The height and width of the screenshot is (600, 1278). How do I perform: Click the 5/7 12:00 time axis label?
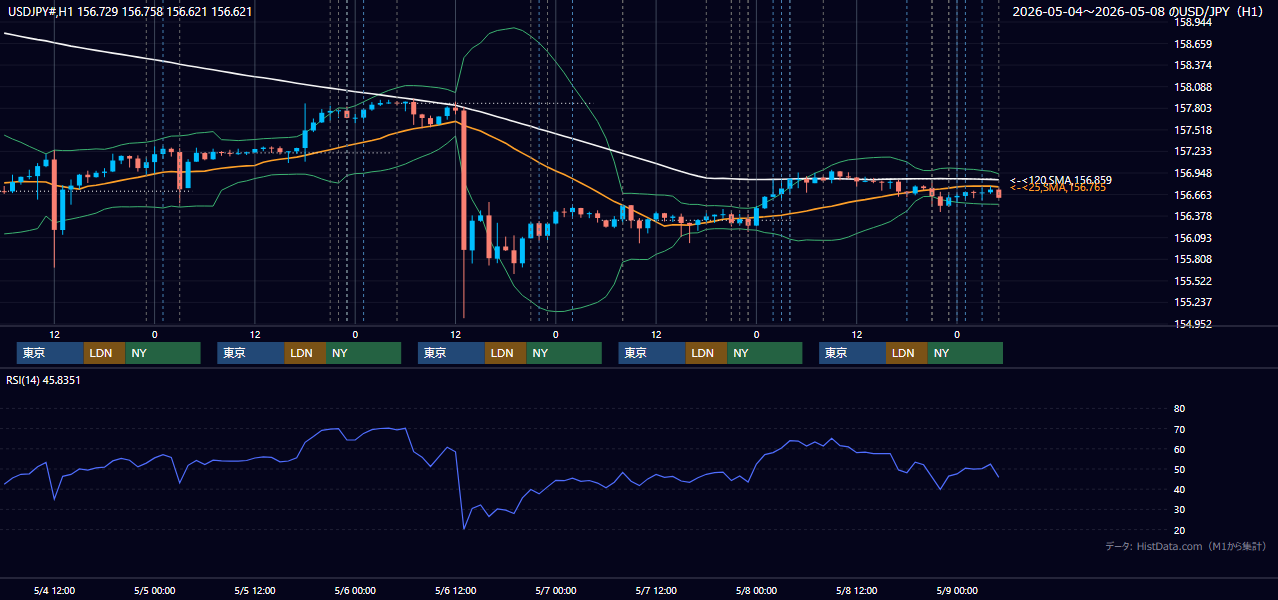656,590
